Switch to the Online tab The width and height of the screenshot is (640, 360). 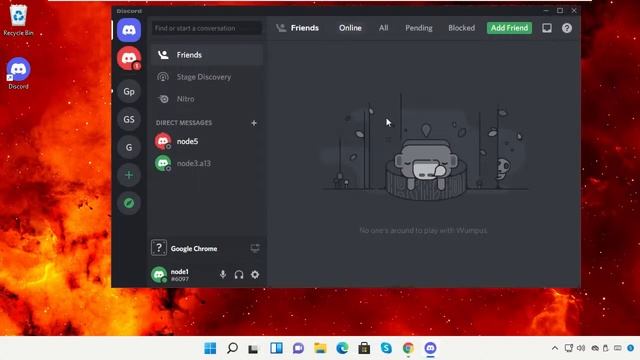[x=350, y=28]
